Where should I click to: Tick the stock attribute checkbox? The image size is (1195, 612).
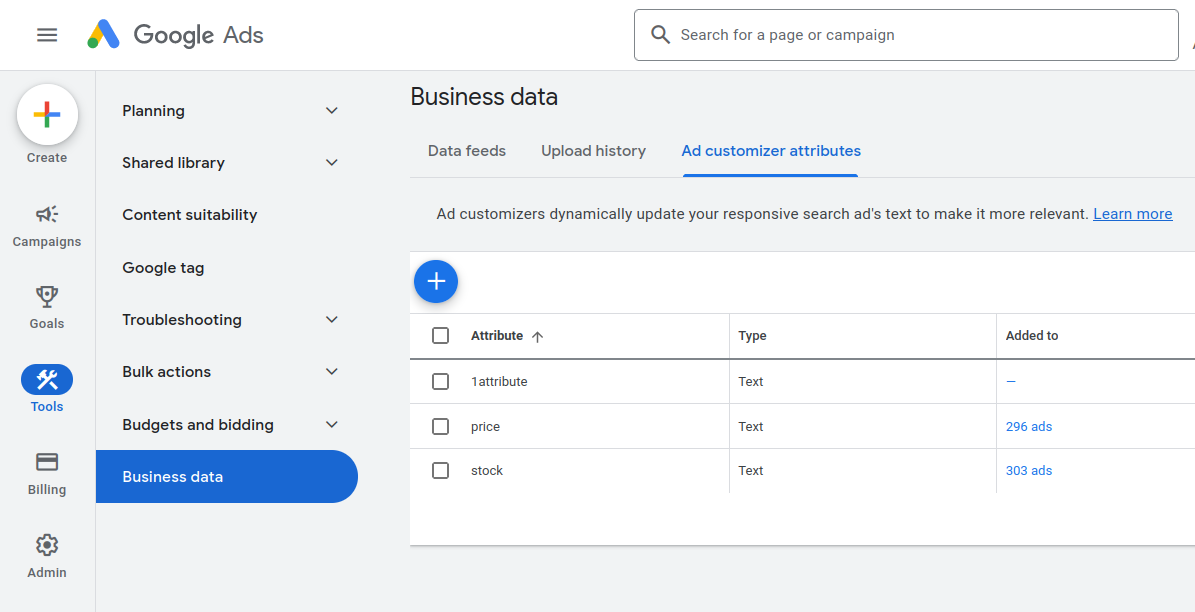point(440,470)
